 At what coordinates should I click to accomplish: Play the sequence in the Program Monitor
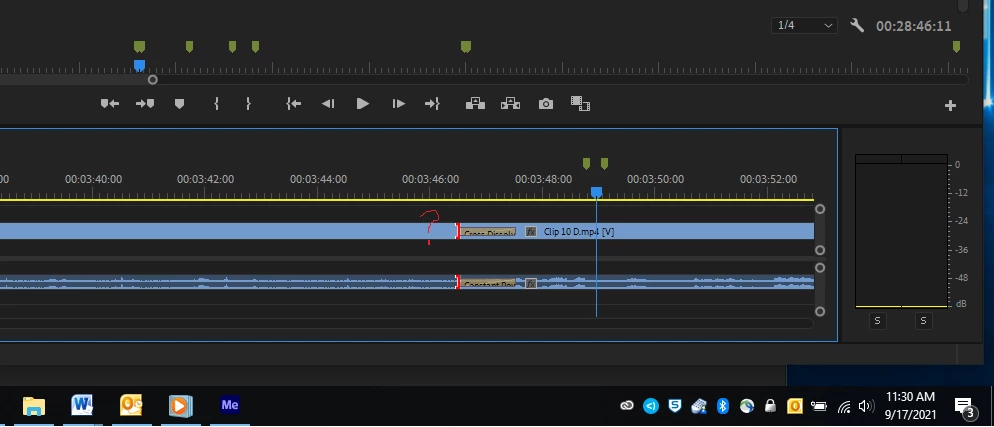[363, 104]
